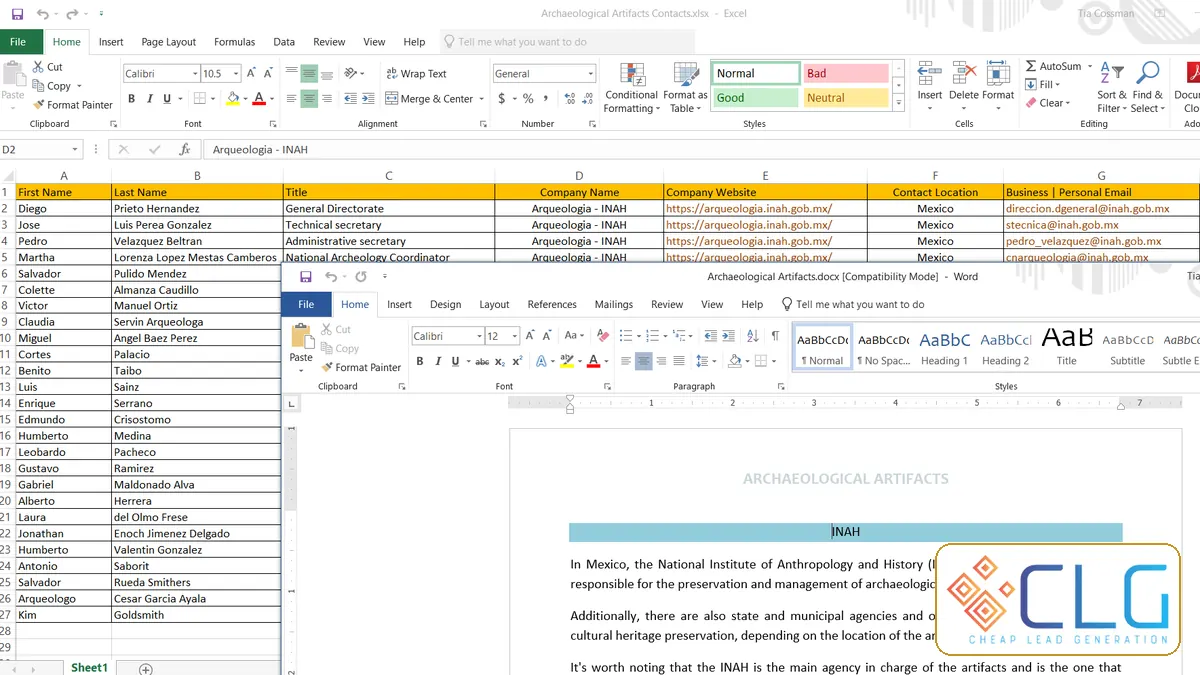Start a bulleted list in Word
This screenshot has width=1200, height=675.
625,336
